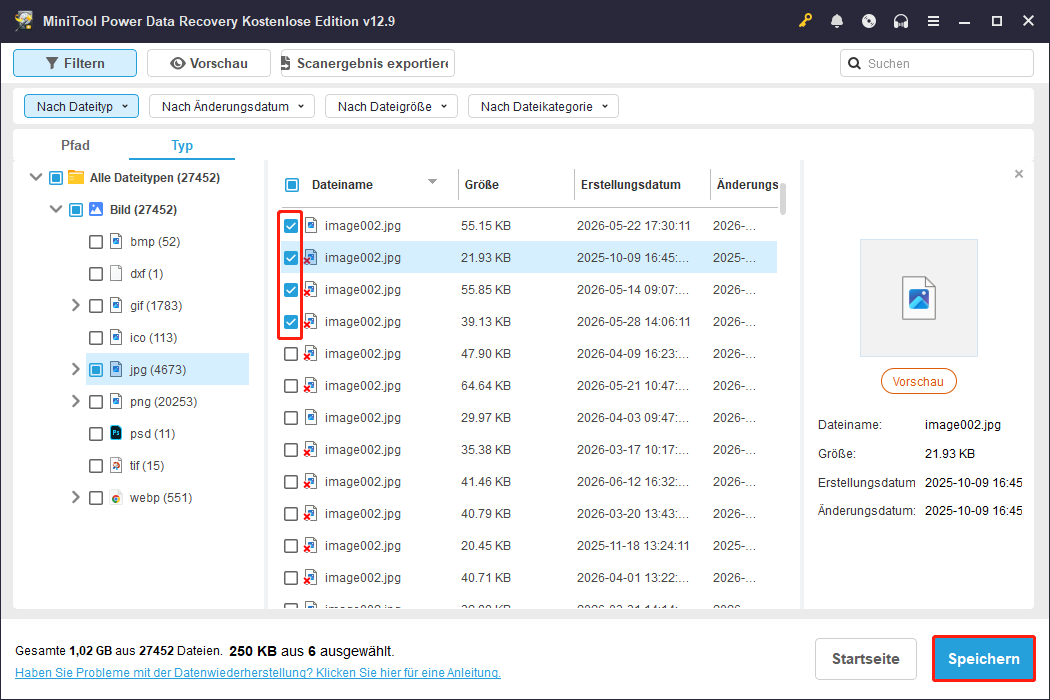Click the MiniTool app logo icon
The image size is (1050, 700).
24,21
